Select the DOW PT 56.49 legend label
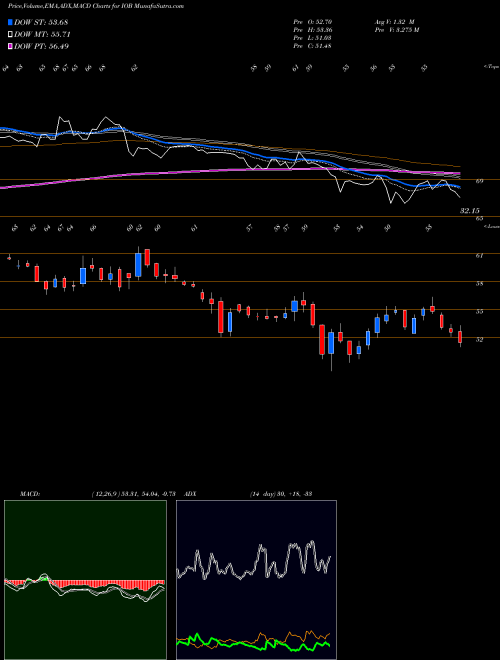500x660 pixels. pyautogui.click(x=41, y=46)
